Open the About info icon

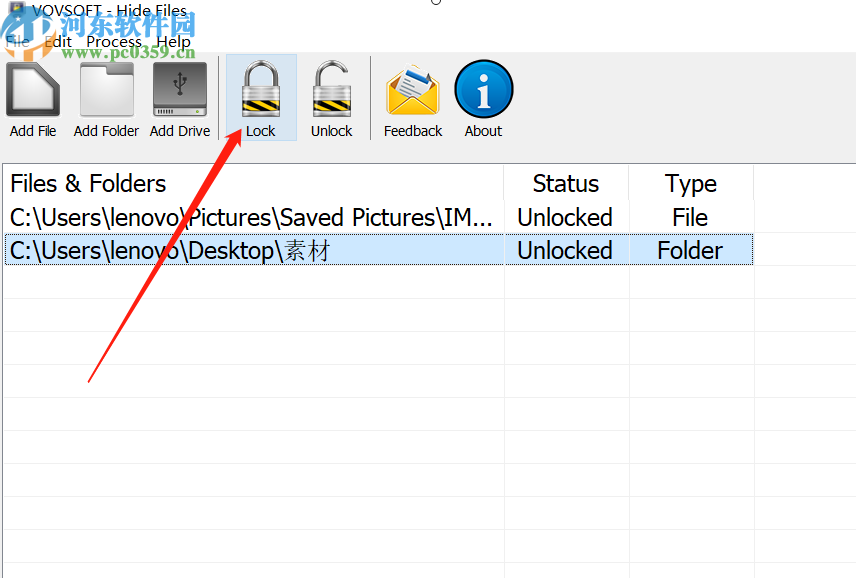483,90
